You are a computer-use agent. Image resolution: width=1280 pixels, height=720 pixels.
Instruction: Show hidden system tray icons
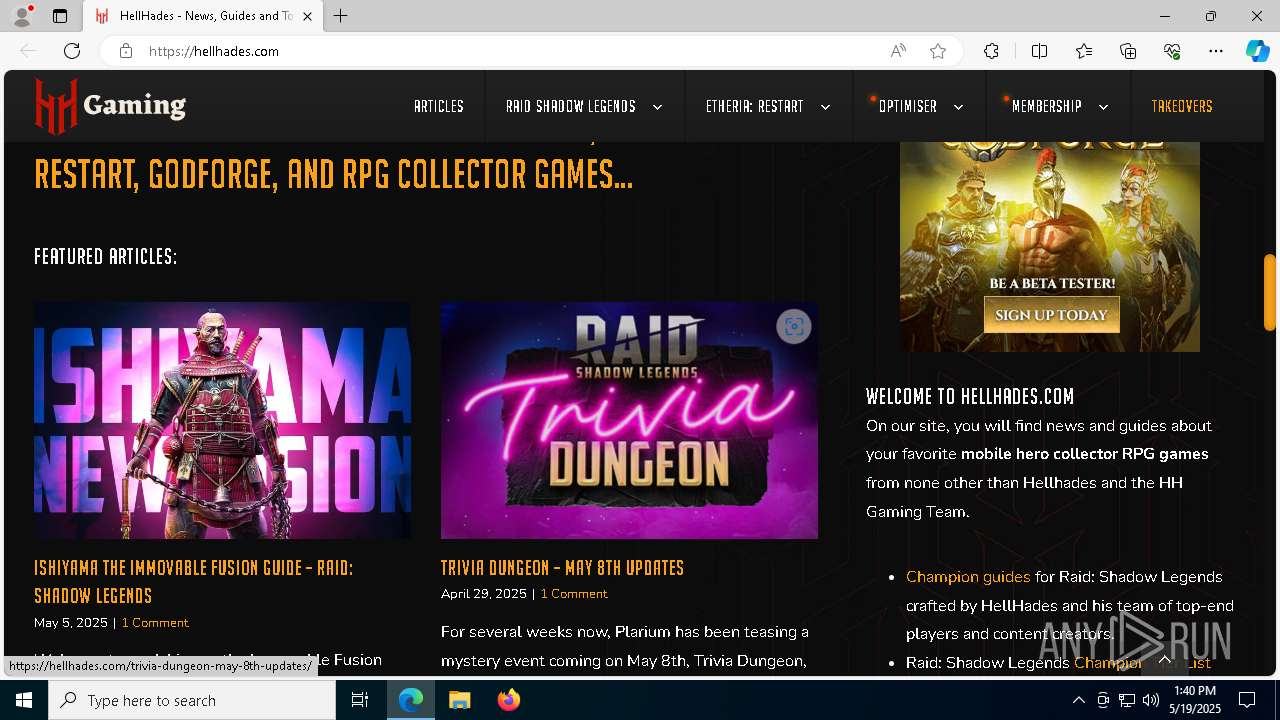[x=1078, y=700]
